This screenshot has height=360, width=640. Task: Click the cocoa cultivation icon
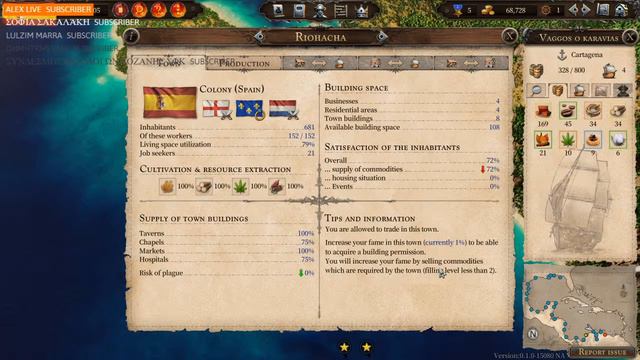click(277, 187)
